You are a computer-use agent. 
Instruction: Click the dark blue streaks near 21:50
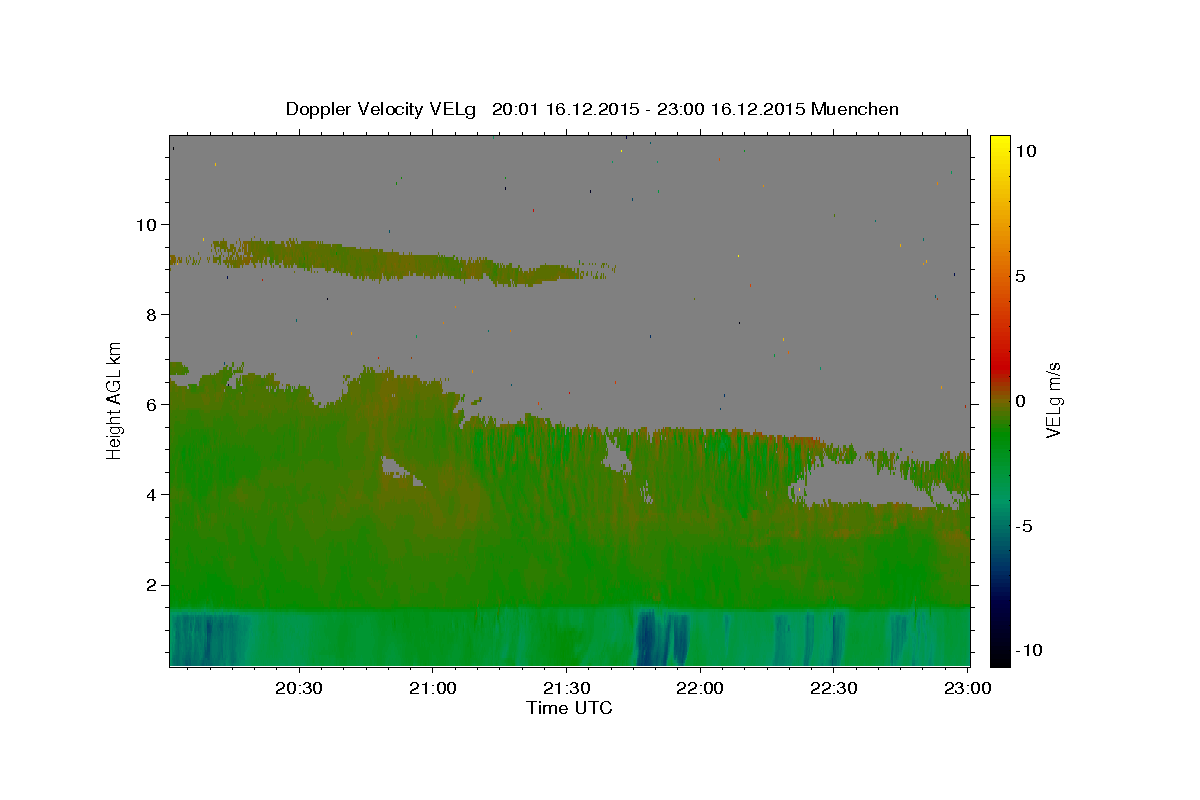[x=663, y=638]
